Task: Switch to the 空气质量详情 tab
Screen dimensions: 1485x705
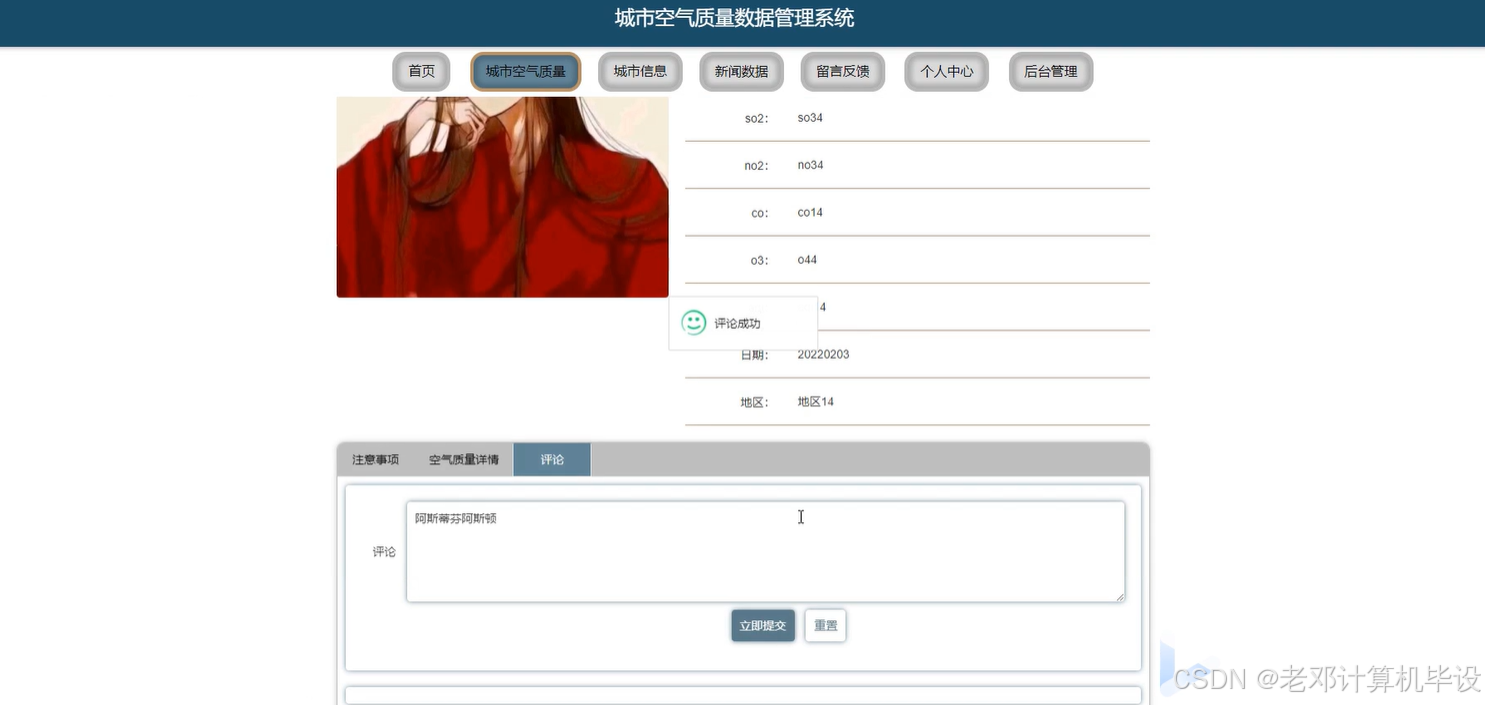Action: pos(464,460)
